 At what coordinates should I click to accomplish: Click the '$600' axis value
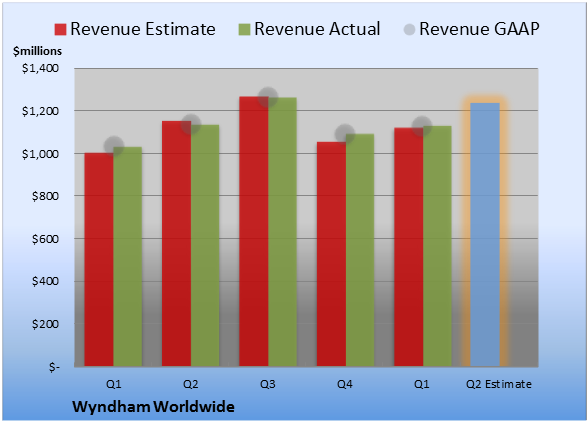coord(45,239)
